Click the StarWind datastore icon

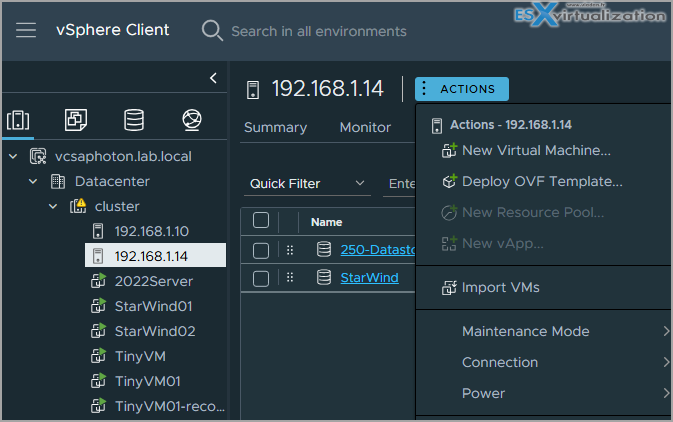[324, 277]
